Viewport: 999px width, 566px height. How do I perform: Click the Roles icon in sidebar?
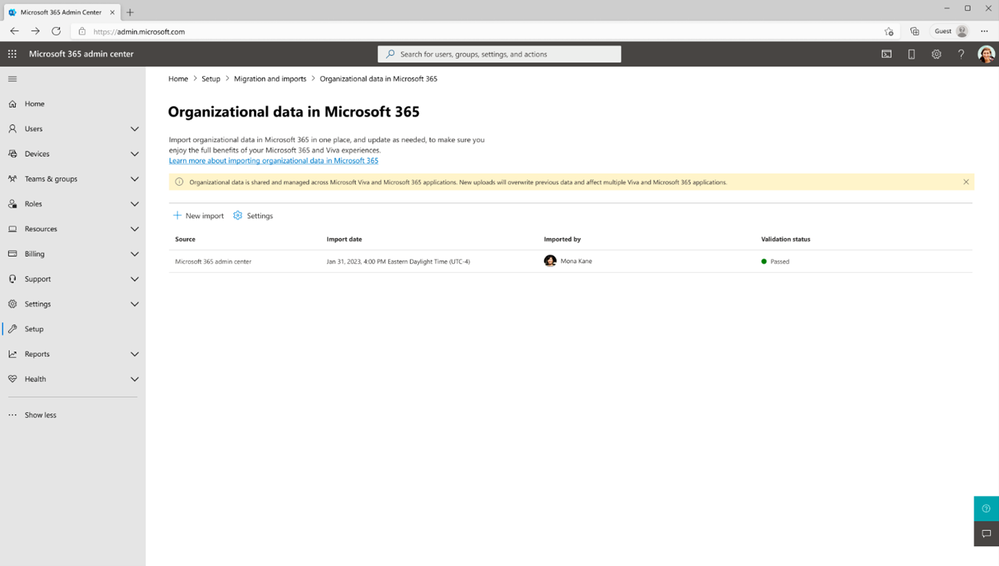12,204
